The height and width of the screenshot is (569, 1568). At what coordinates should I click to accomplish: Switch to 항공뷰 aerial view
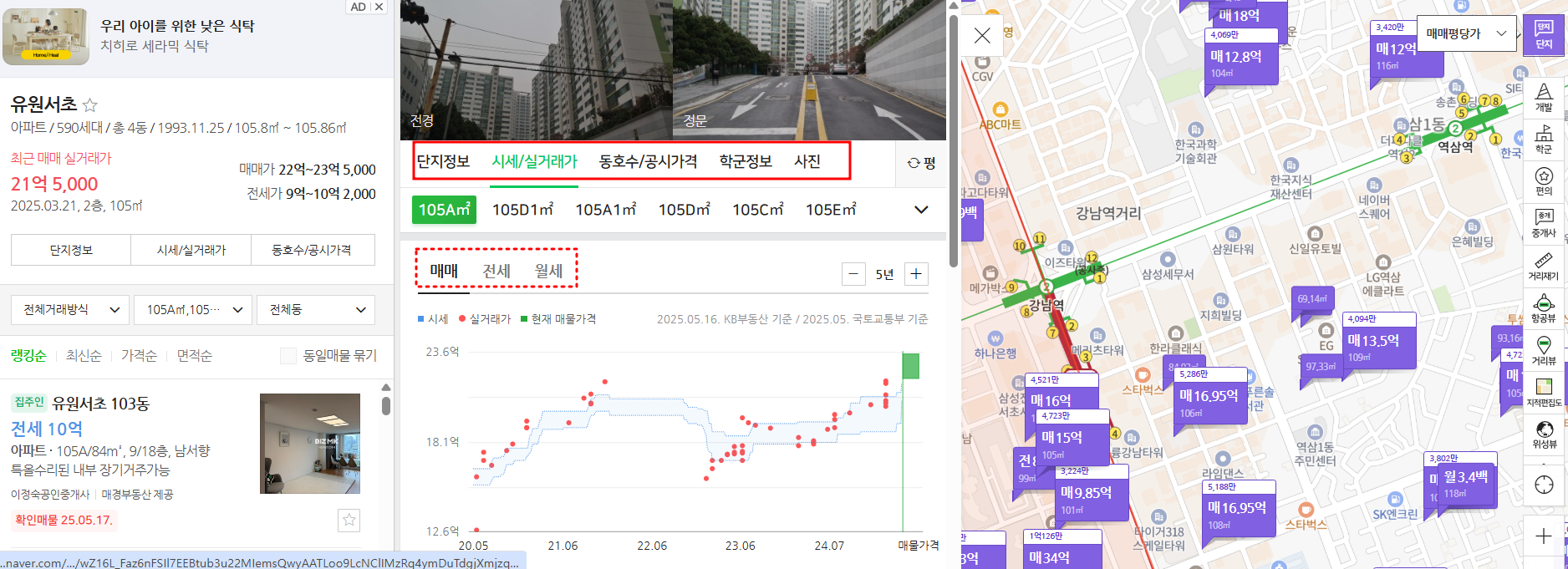(x=1544, y=309)
